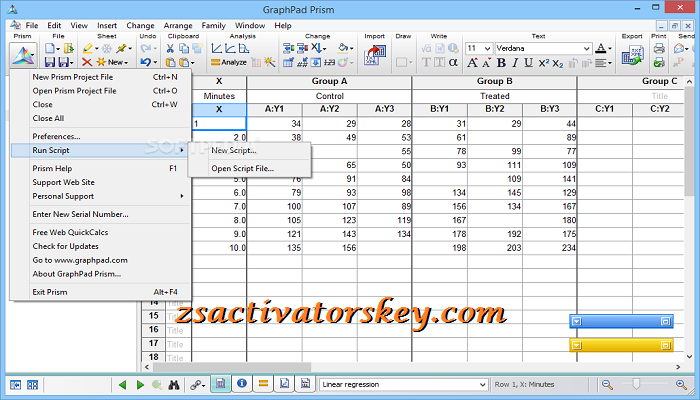Toggle Underline text formatting
This screenshot has width=700, height=400.
point(529,62)
